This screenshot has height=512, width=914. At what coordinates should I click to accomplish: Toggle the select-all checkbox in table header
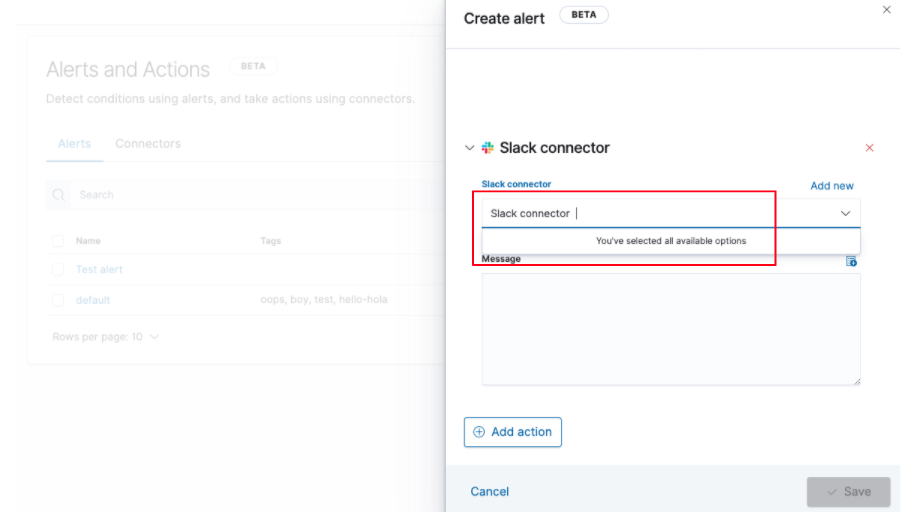(x=58, y=241)
